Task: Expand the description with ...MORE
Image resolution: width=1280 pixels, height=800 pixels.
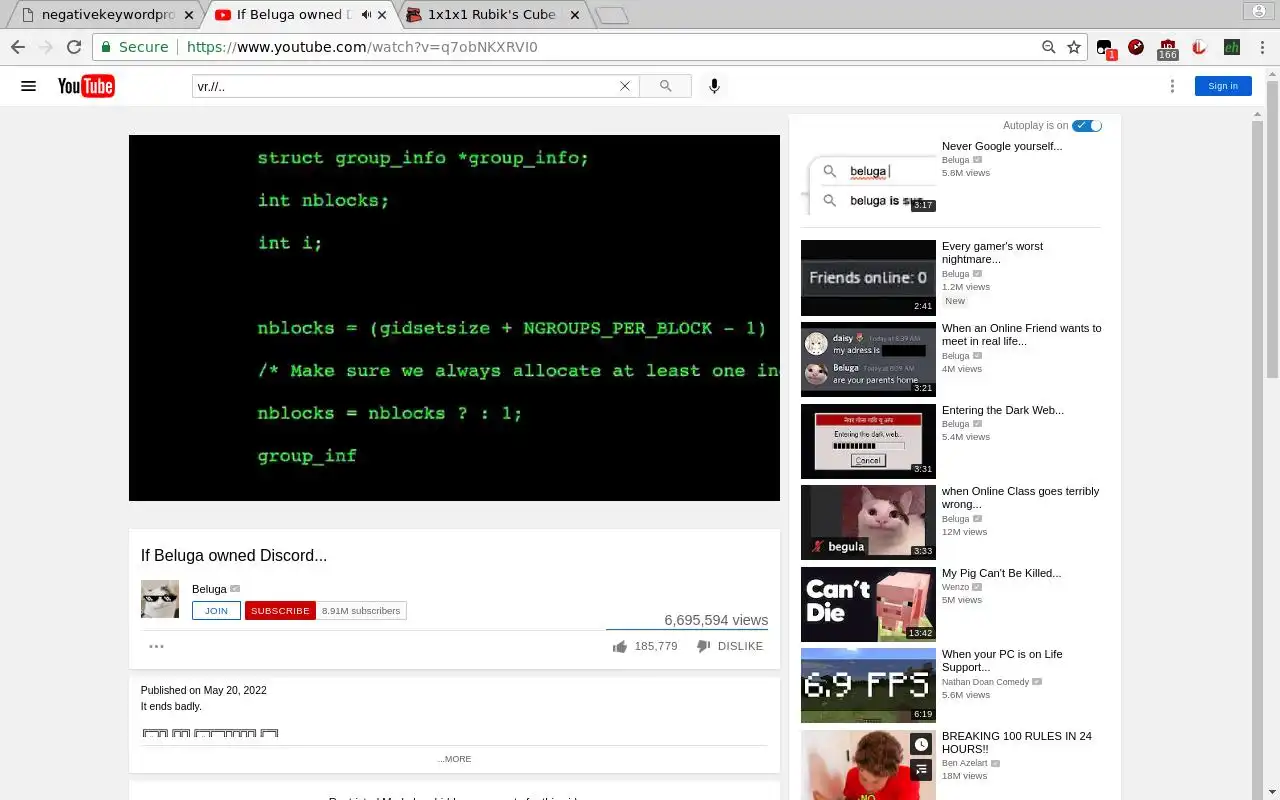Action: (x=454, y=759)
